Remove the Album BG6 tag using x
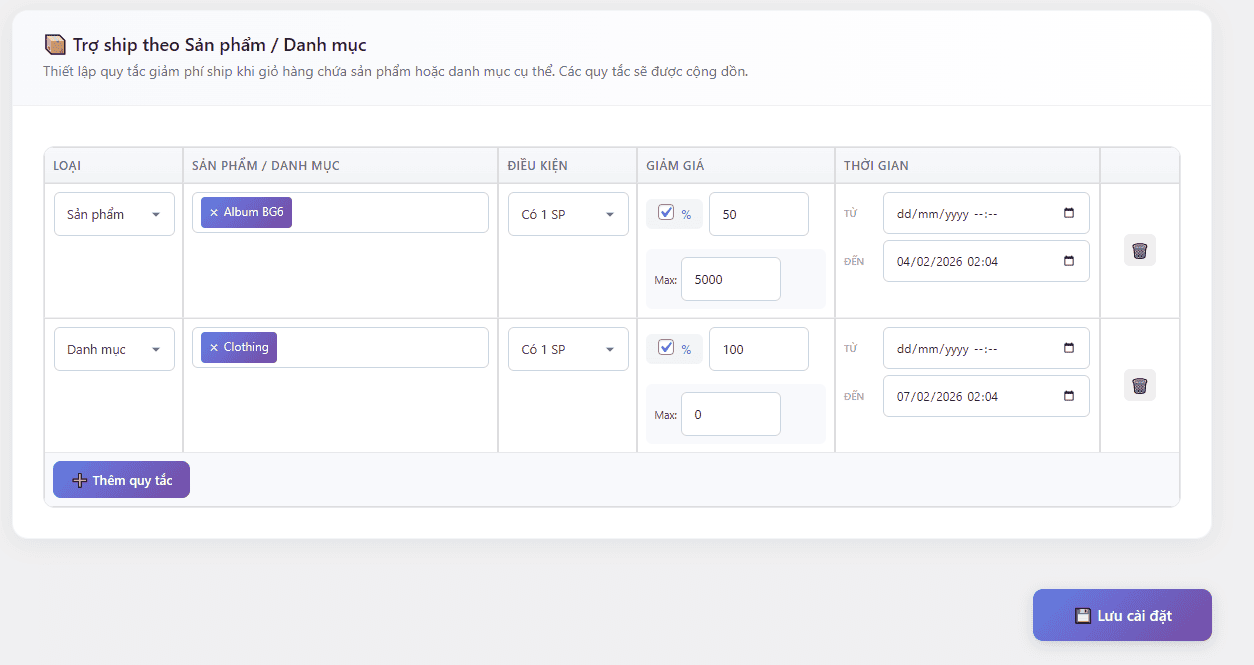 click(214, 213)
